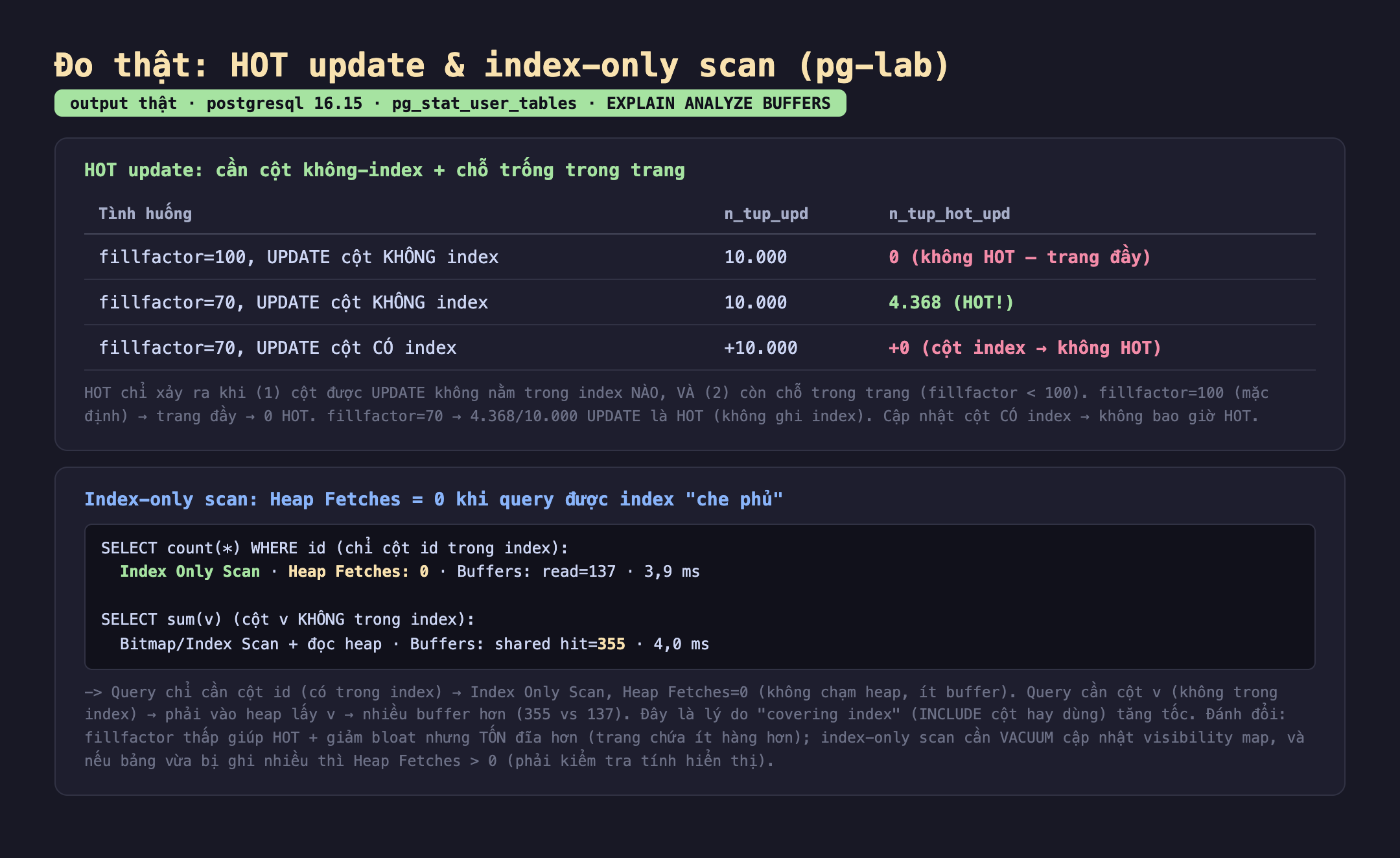Click '10.000' in fillfactor=70 KHÔNG index row
The height and width of the screenshot is (858, 1400).
756,303
